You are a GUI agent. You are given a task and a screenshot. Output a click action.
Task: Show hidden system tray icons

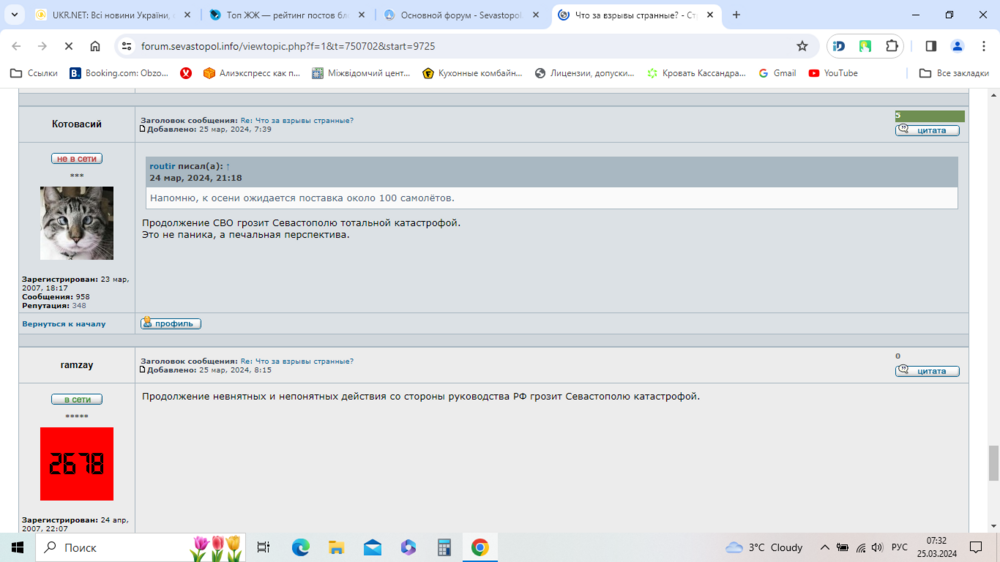point(825,547)
